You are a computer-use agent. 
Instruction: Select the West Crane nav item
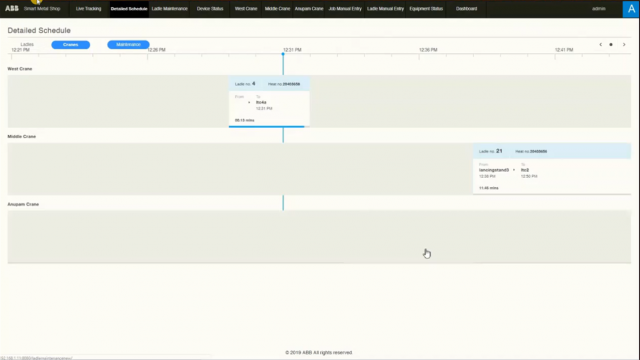pyautogui.click(x=246, y=9)
